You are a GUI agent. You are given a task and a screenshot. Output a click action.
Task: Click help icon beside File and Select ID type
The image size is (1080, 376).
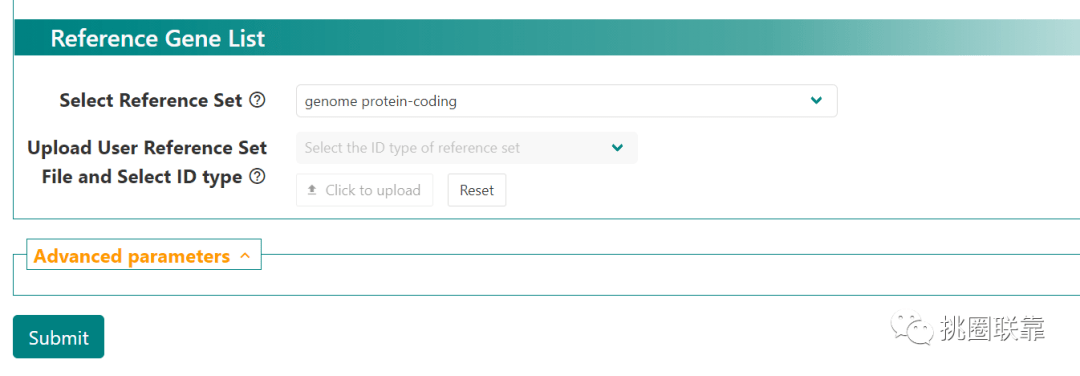click(257, 177)
